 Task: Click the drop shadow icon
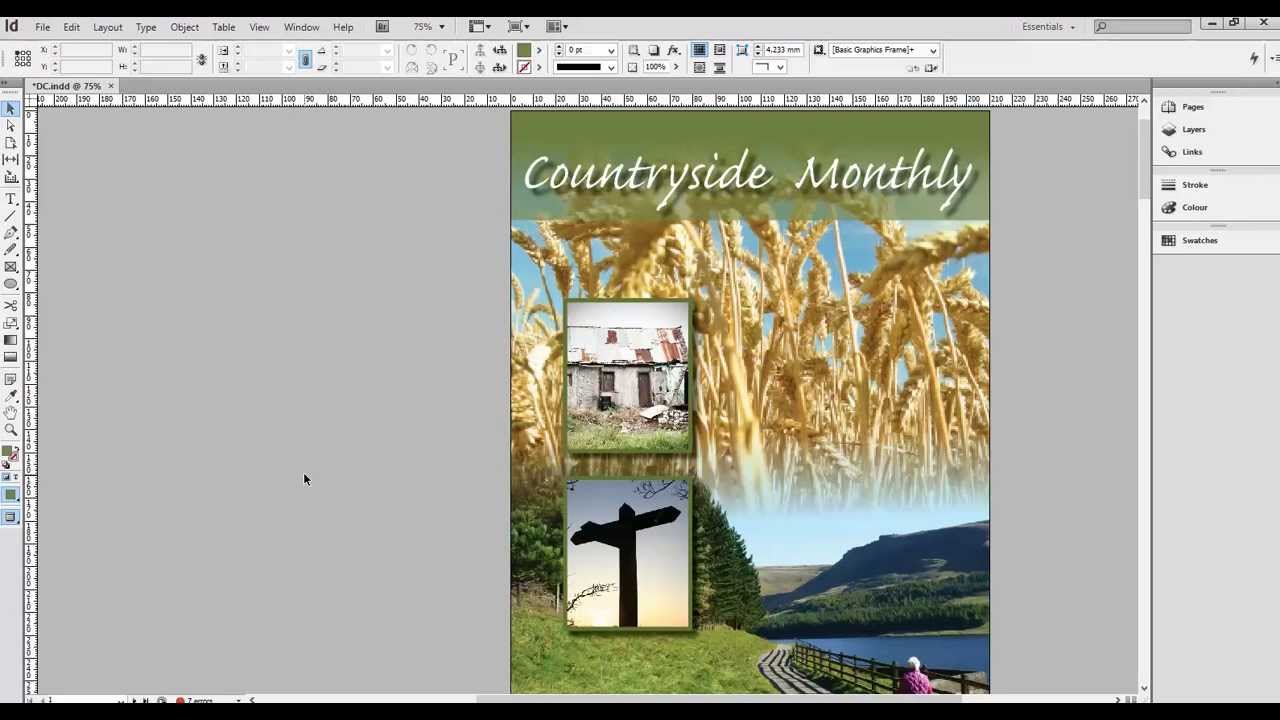pyautogui.click(x=654, y=50)
